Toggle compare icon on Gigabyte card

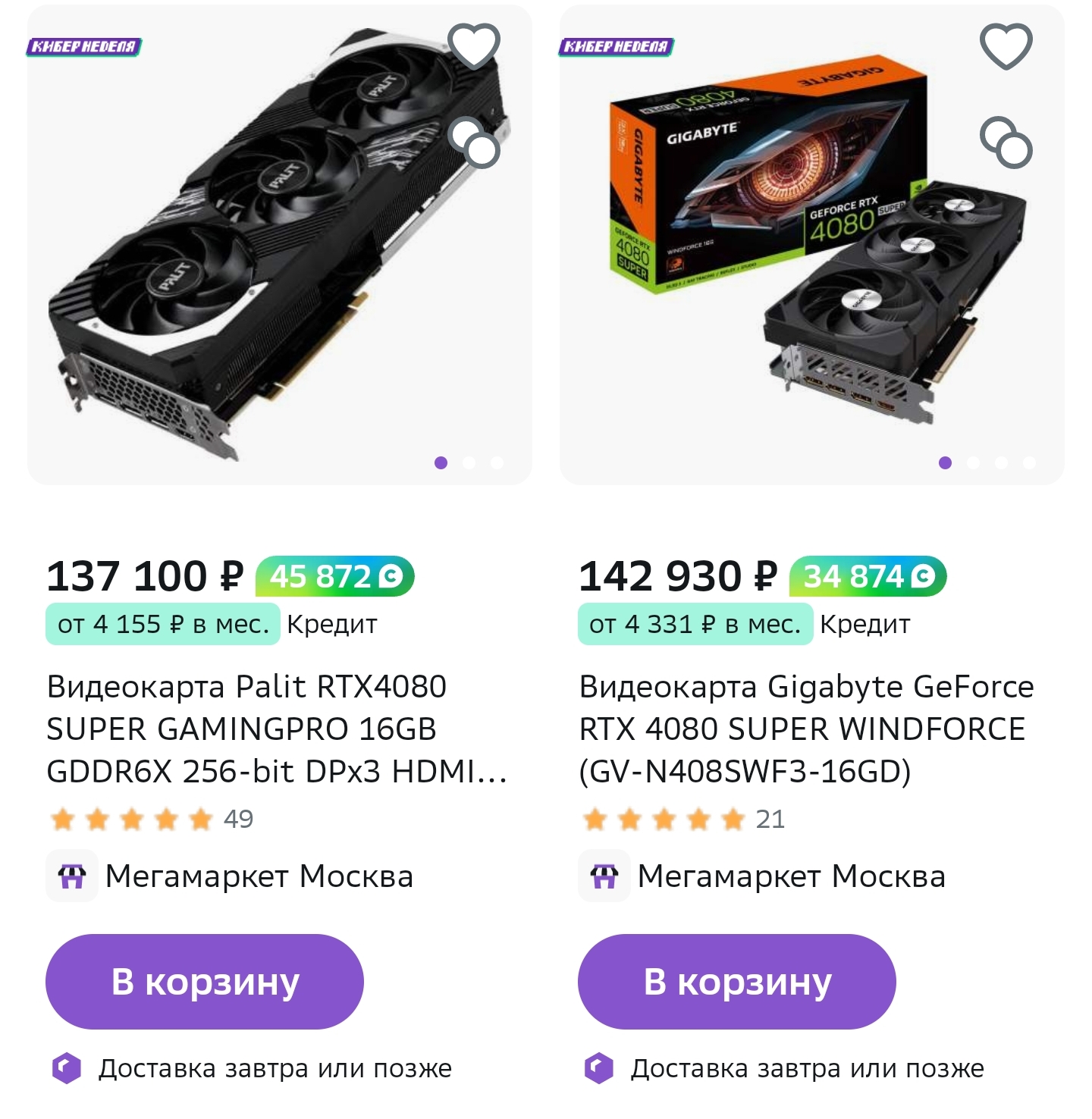pyautogui.click(x=1006, y=142)
